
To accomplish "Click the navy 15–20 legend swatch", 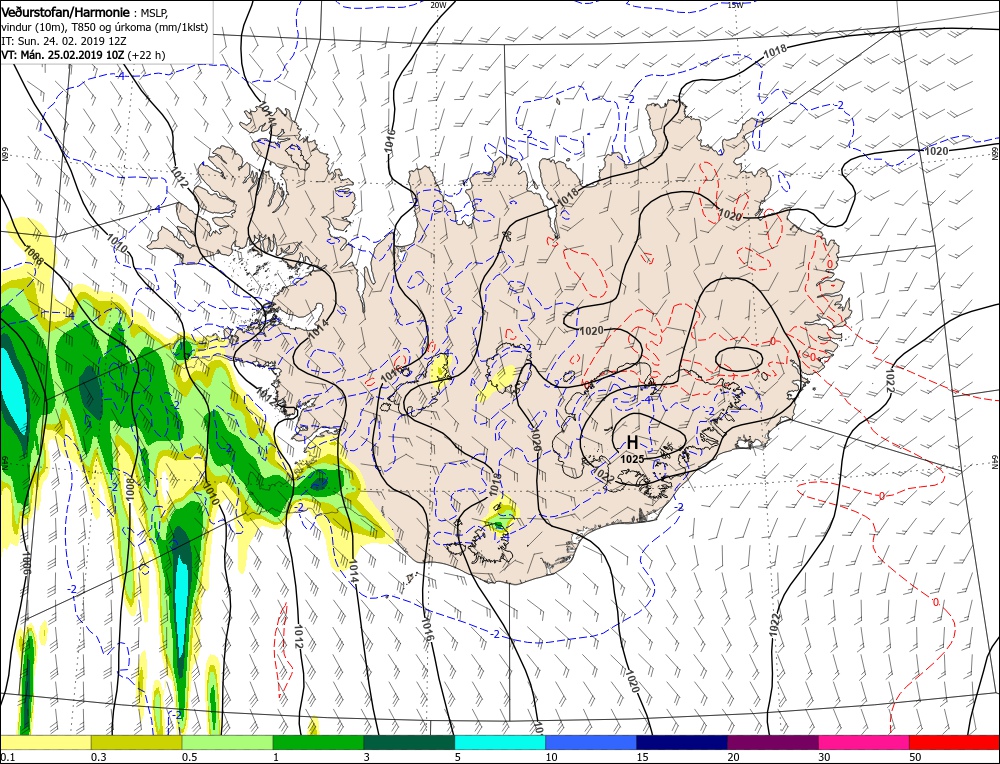I will (682, 742).
